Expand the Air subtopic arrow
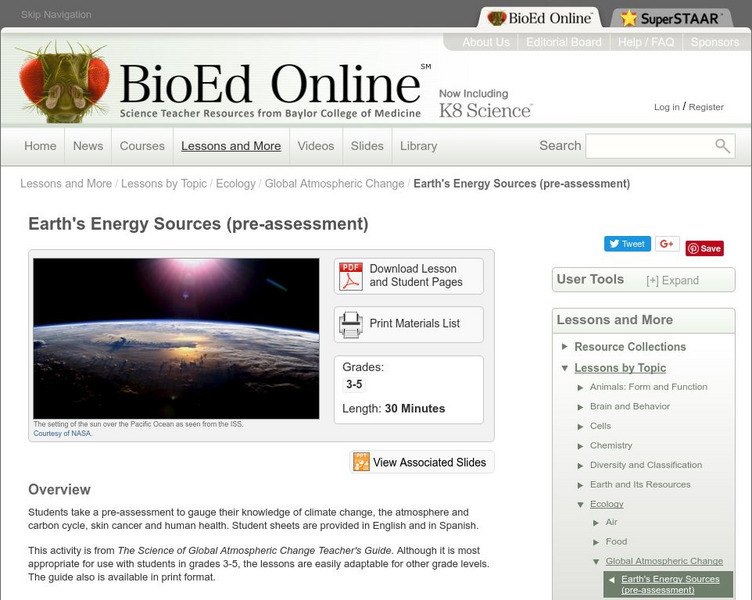The image size is (752, 600). pos(596,523)
